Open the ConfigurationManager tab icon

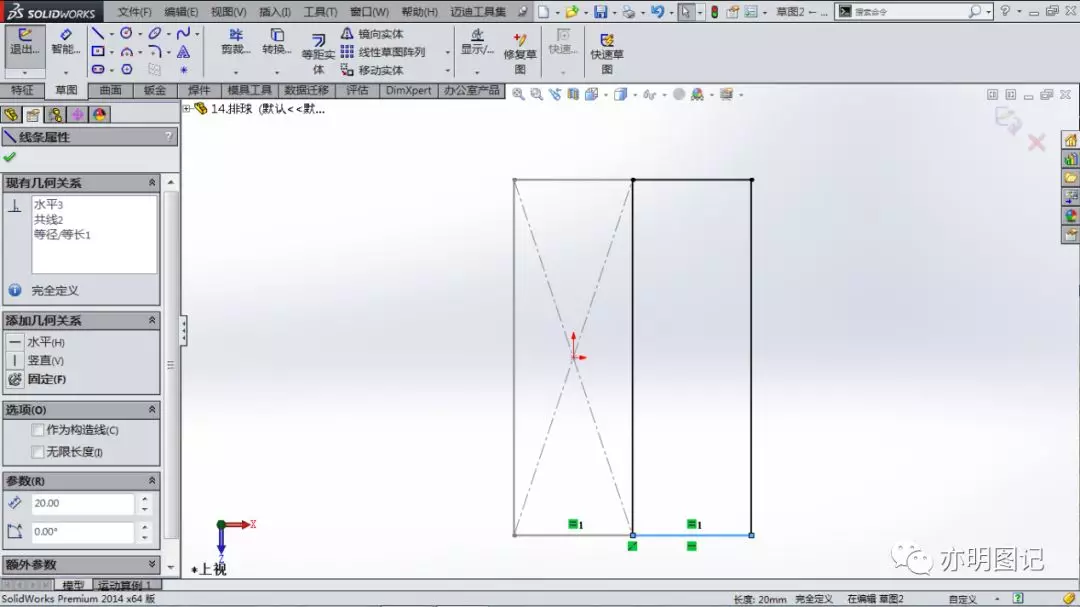tap(55, 114)
